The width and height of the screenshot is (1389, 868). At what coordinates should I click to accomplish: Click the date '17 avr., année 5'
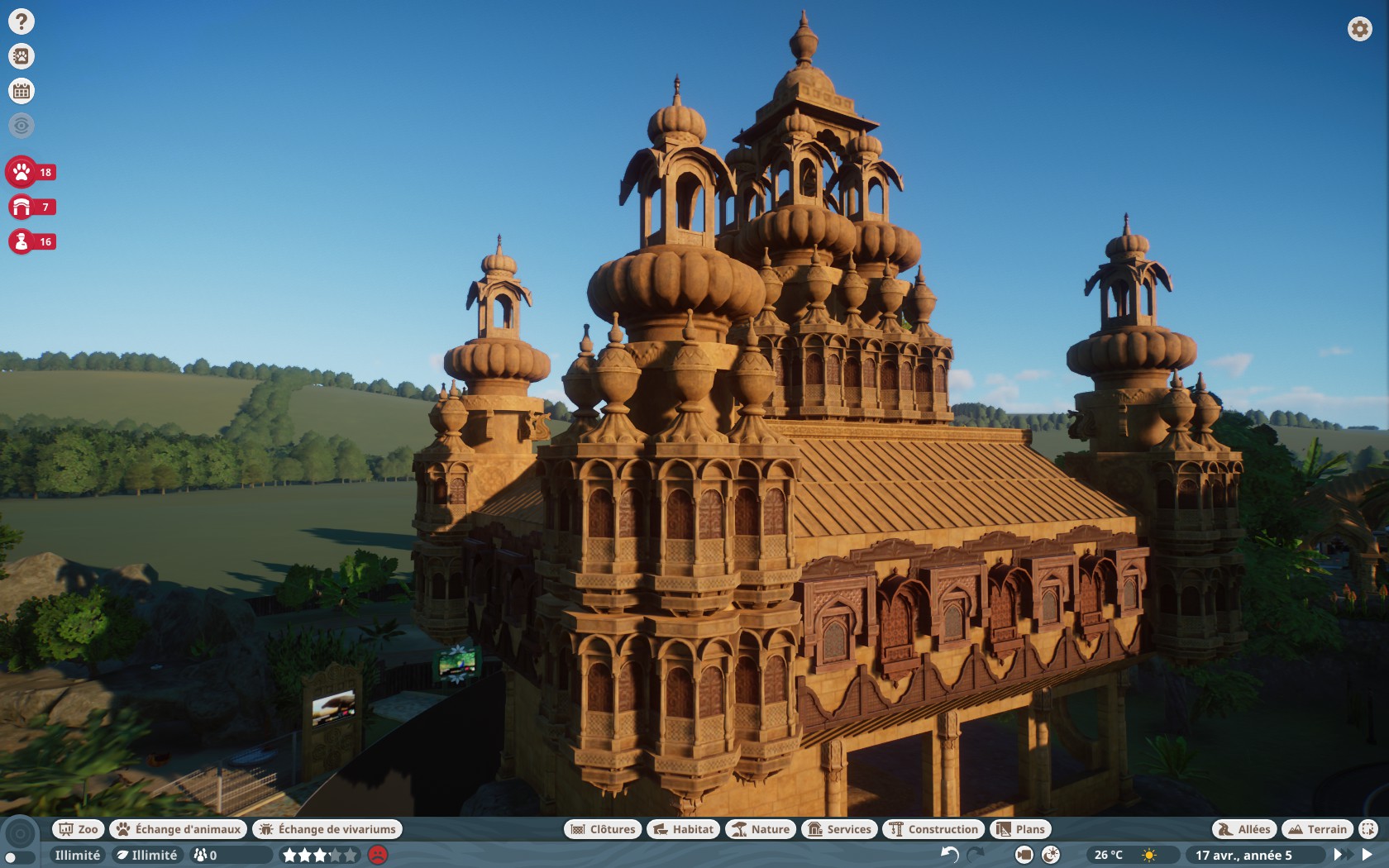1243,856
